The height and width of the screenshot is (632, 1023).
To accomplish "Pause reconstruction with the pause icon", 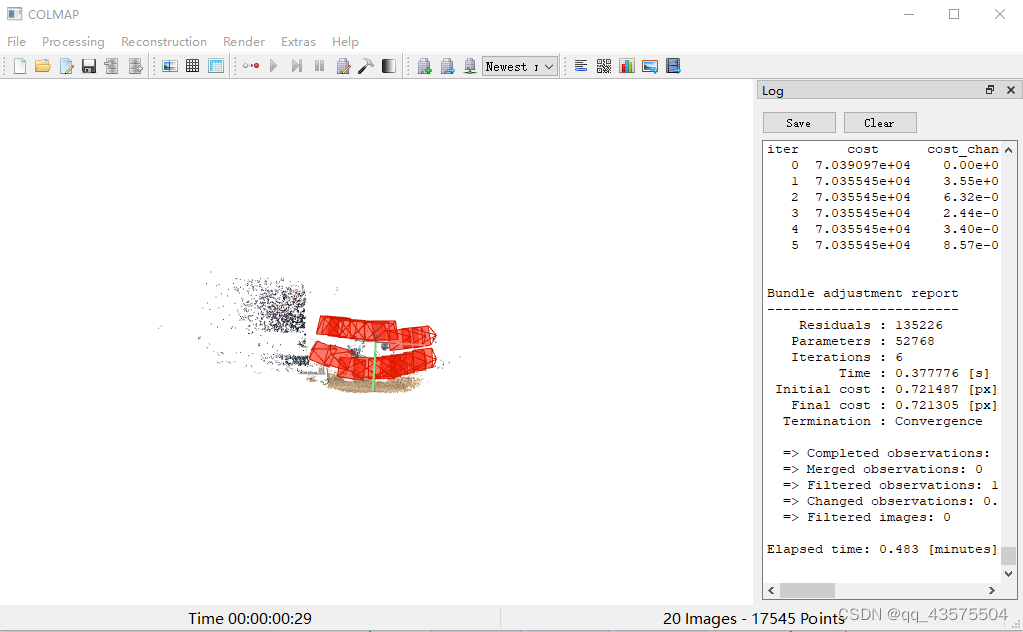I will 320,66.
